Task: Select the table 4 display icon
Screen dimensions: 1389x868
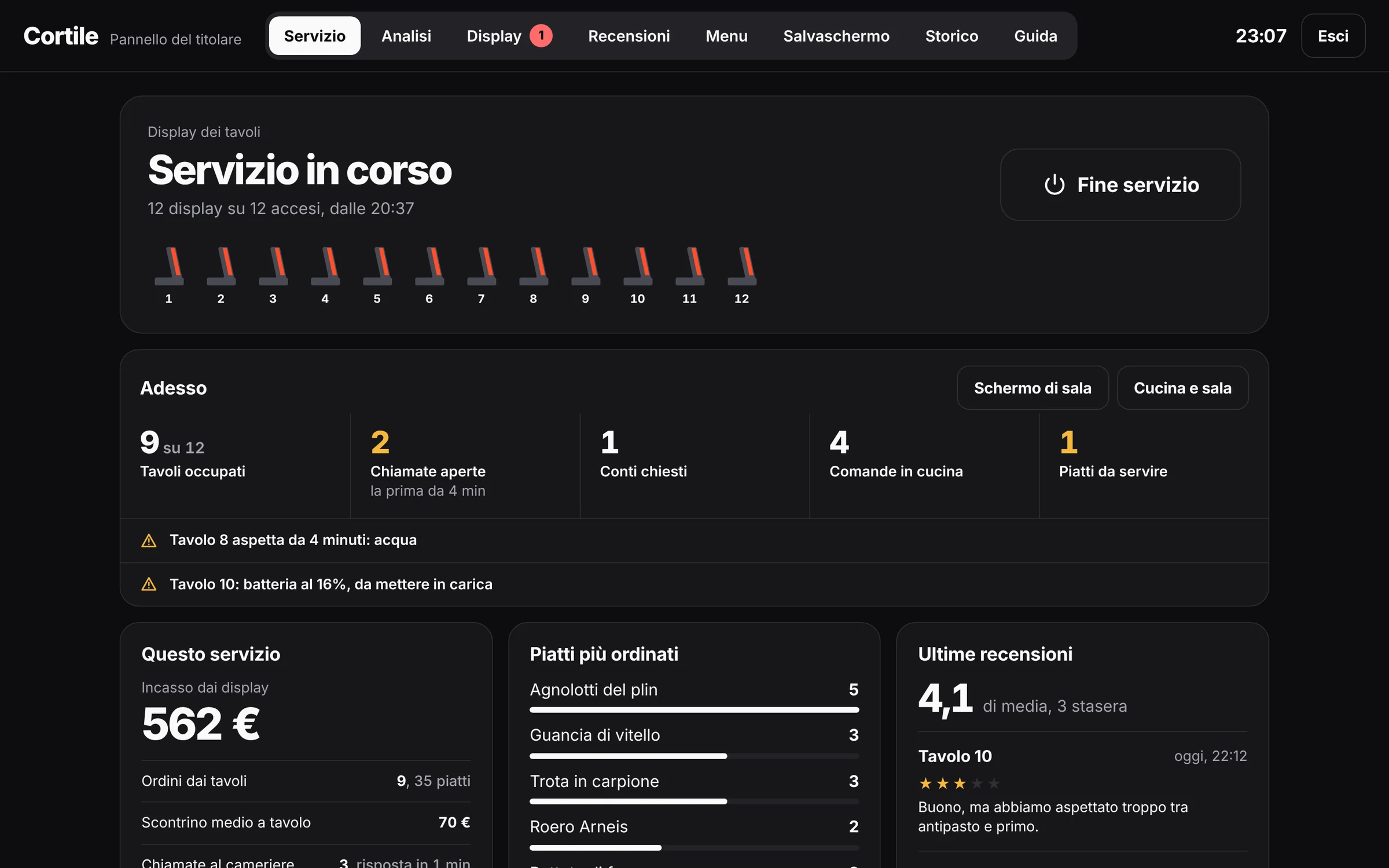Action: [x=325, y=266]
